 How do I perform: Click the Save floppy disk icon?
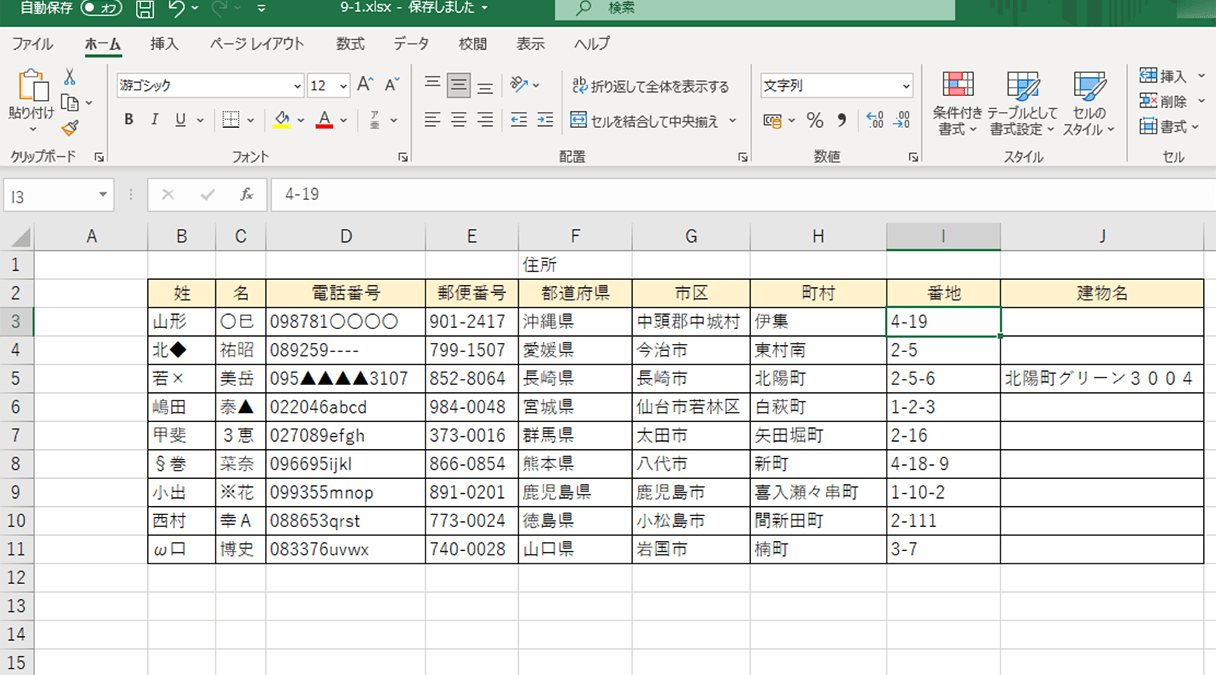(145, 9)
